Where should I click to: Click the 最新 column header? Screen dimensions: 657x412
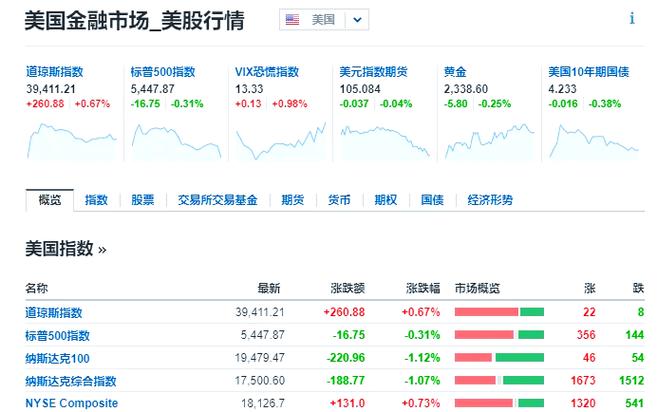pyautogui.click(x=269, y=288)
